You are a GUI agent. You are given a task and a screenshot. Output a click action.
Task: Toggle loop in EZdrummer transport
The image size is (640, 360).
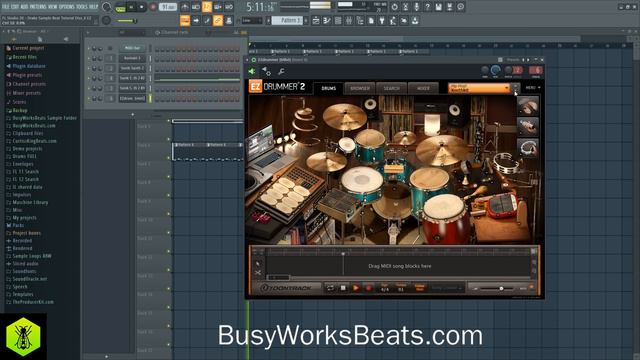(330, 288)
